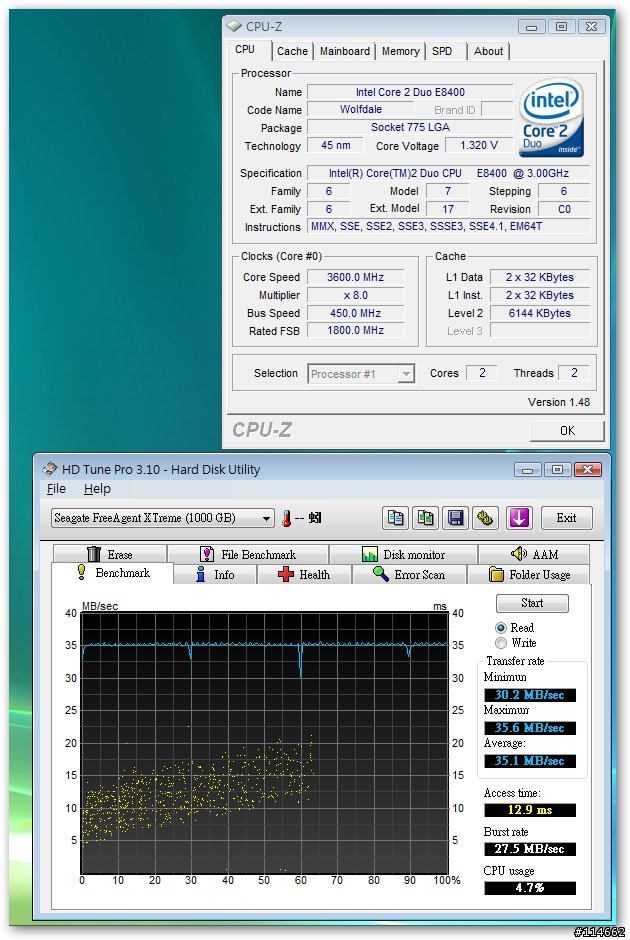This screenshot has height=940, width=630.
Task: Open the Health tab
Action: 305,574
